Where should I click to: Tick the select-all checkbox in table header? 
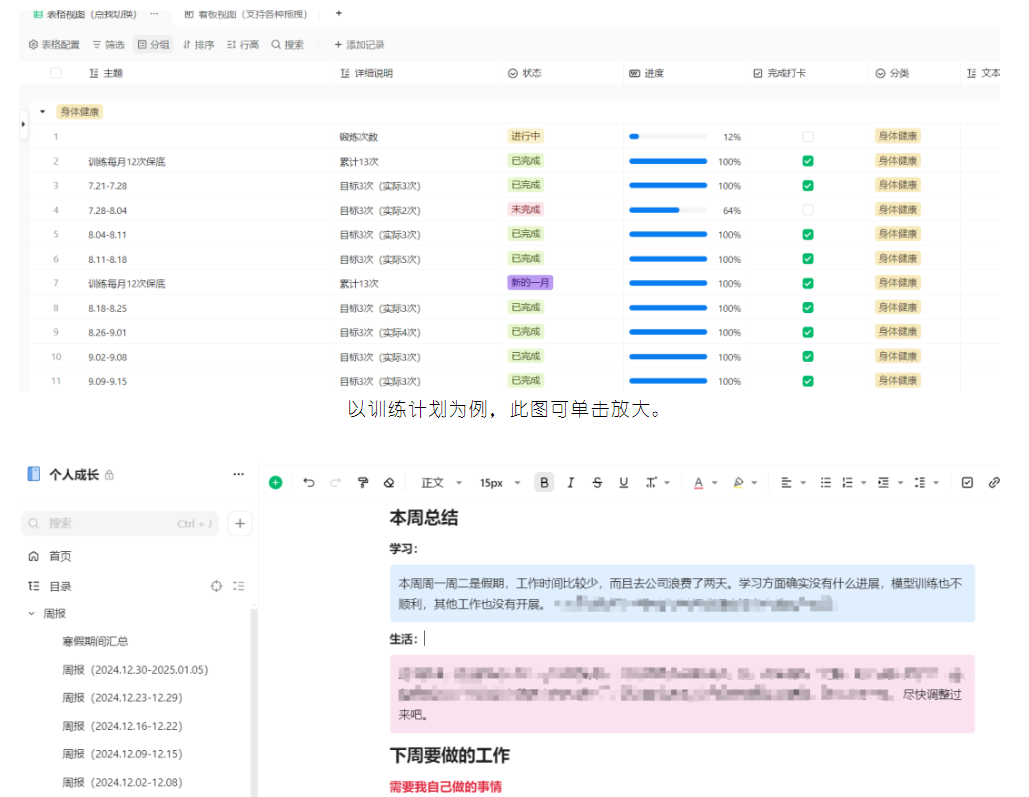tap(56, 73)
